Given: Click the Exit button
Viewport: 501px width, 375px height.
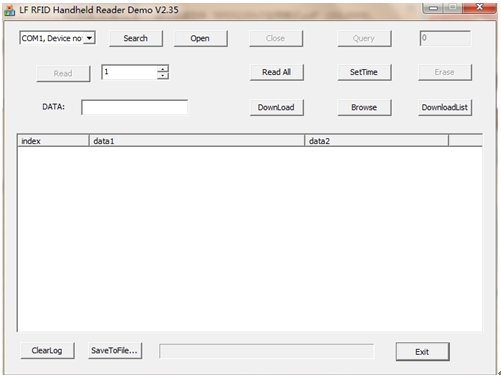Looking at the screenshot, I should [x=422, y=352].
